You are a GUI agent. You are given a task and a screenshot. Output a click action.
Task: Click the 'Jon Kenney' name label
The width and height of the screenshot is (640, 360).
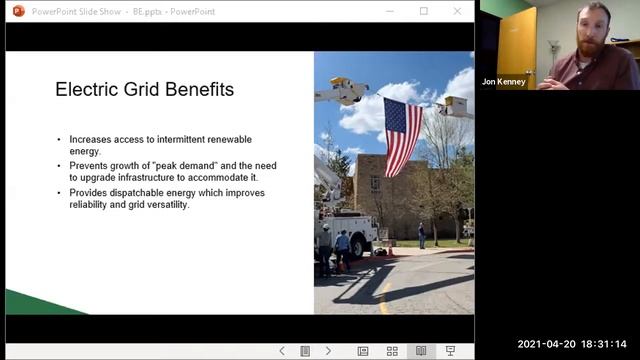point(503,82)
